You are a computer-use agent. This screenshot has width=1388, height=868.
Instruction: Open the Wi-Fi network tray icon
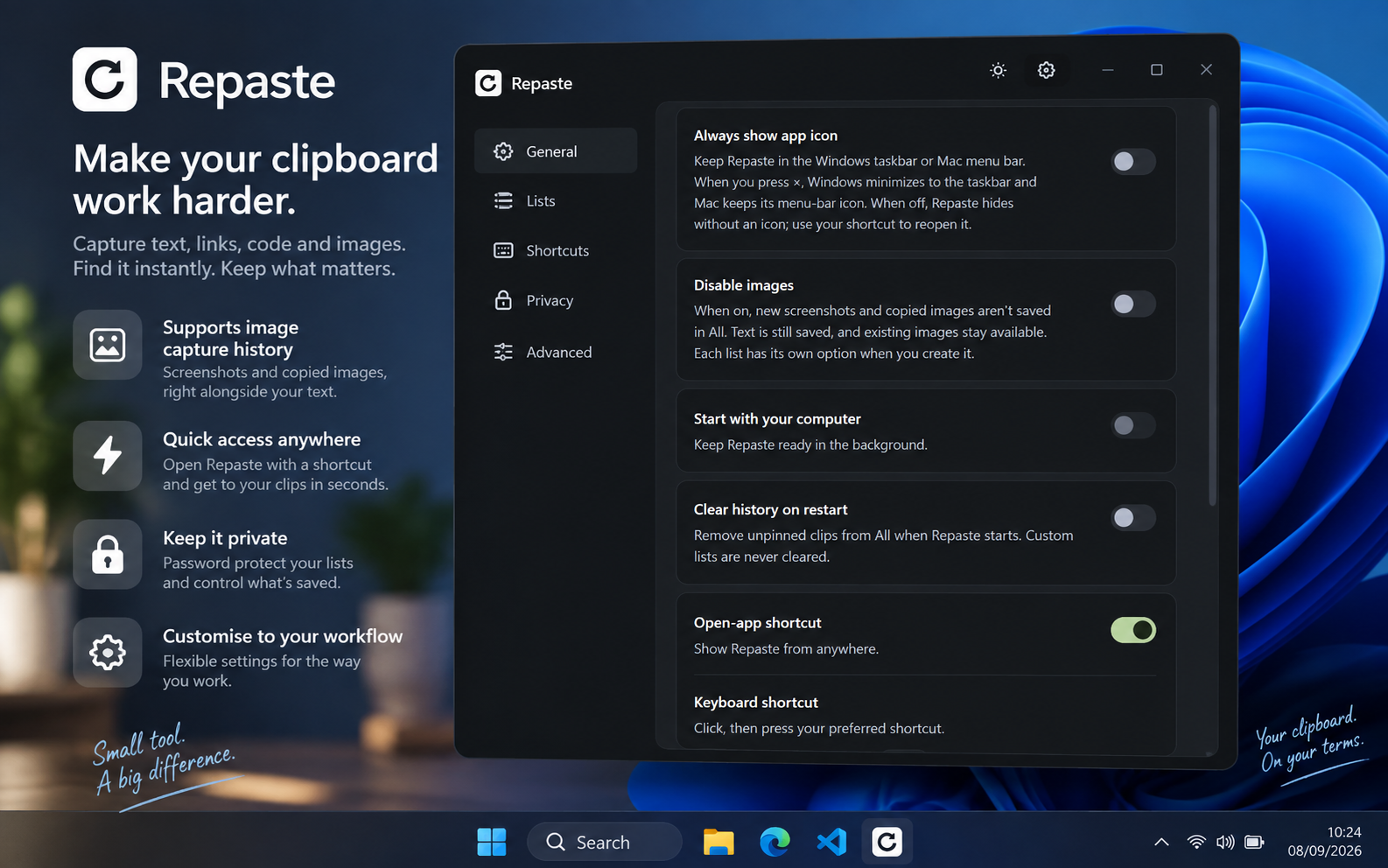pos(1196,842)
